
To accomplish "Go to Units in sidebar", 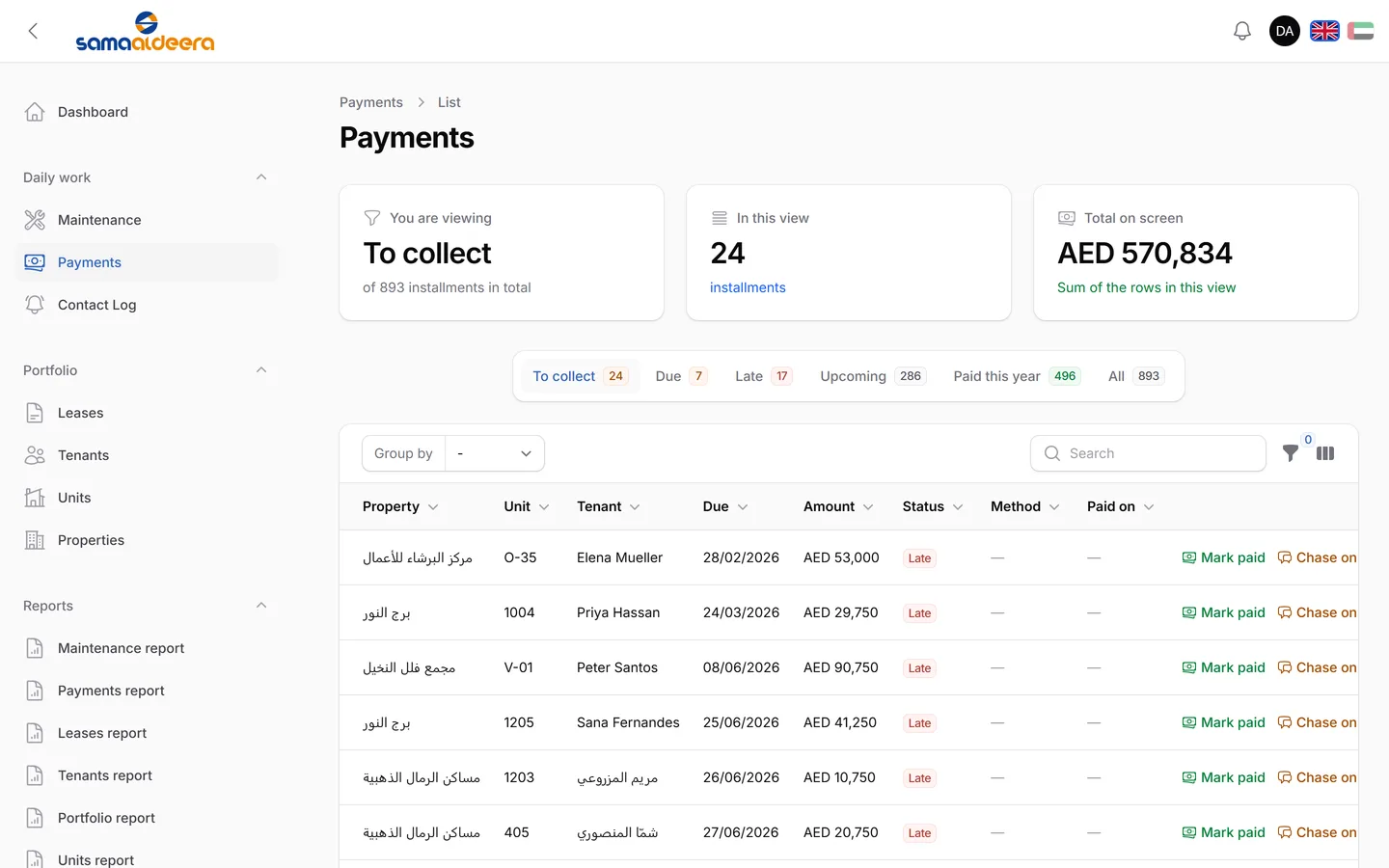I will coord(147,498).
